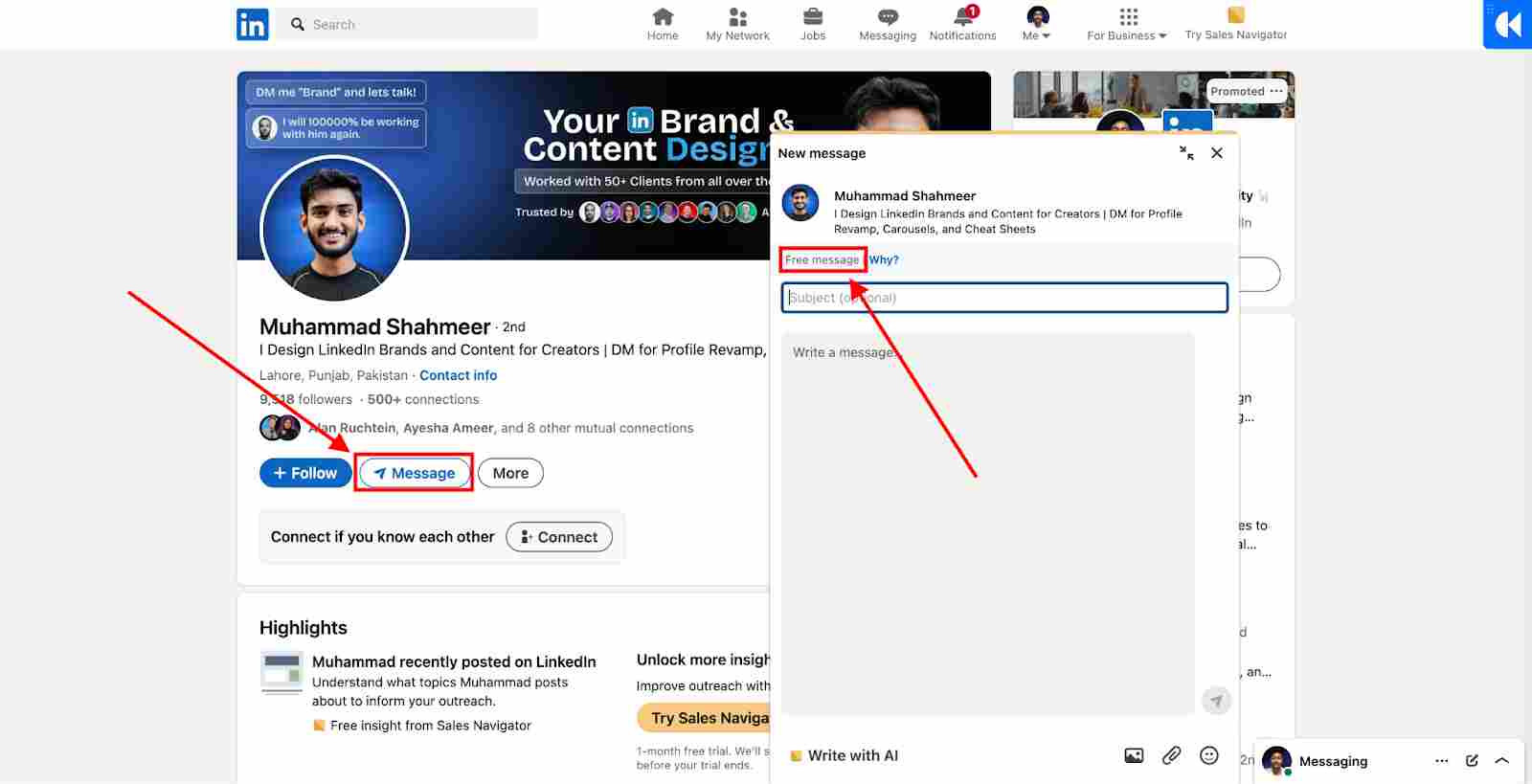Screen dimensions: 1532x784
Task: Open My Network
Action: 737,24
